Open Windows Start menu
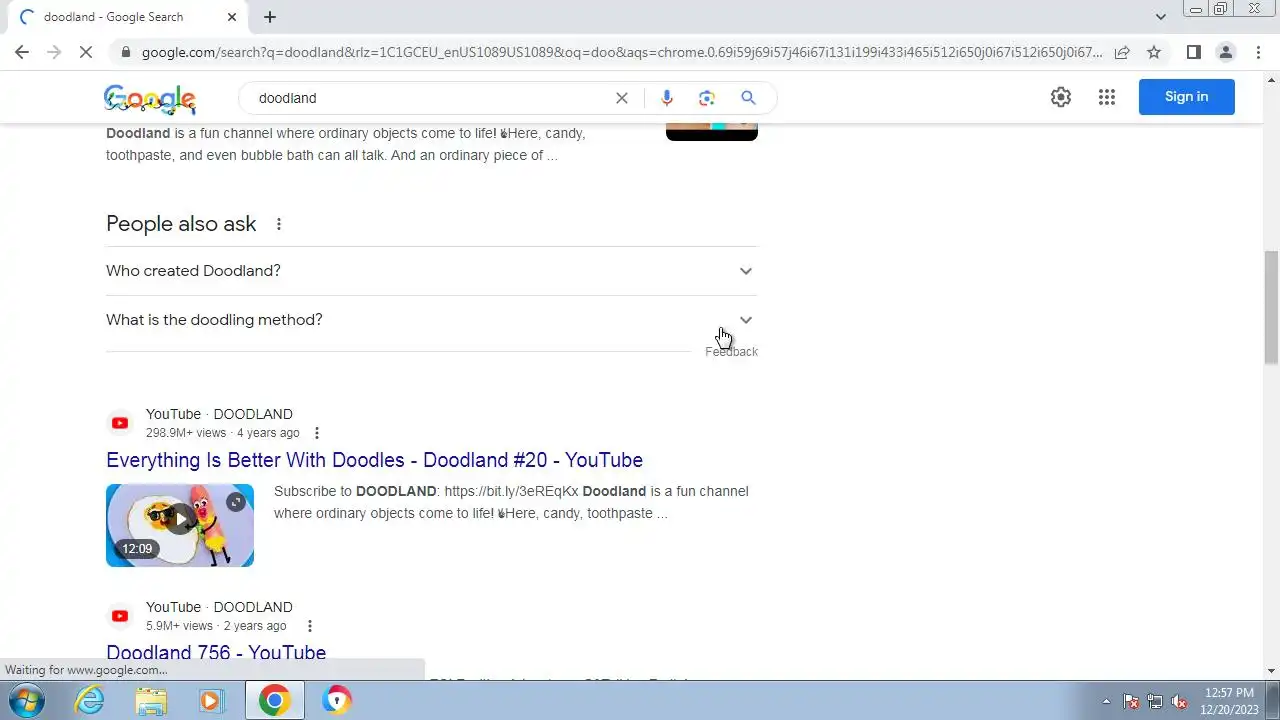 [27, 700]
